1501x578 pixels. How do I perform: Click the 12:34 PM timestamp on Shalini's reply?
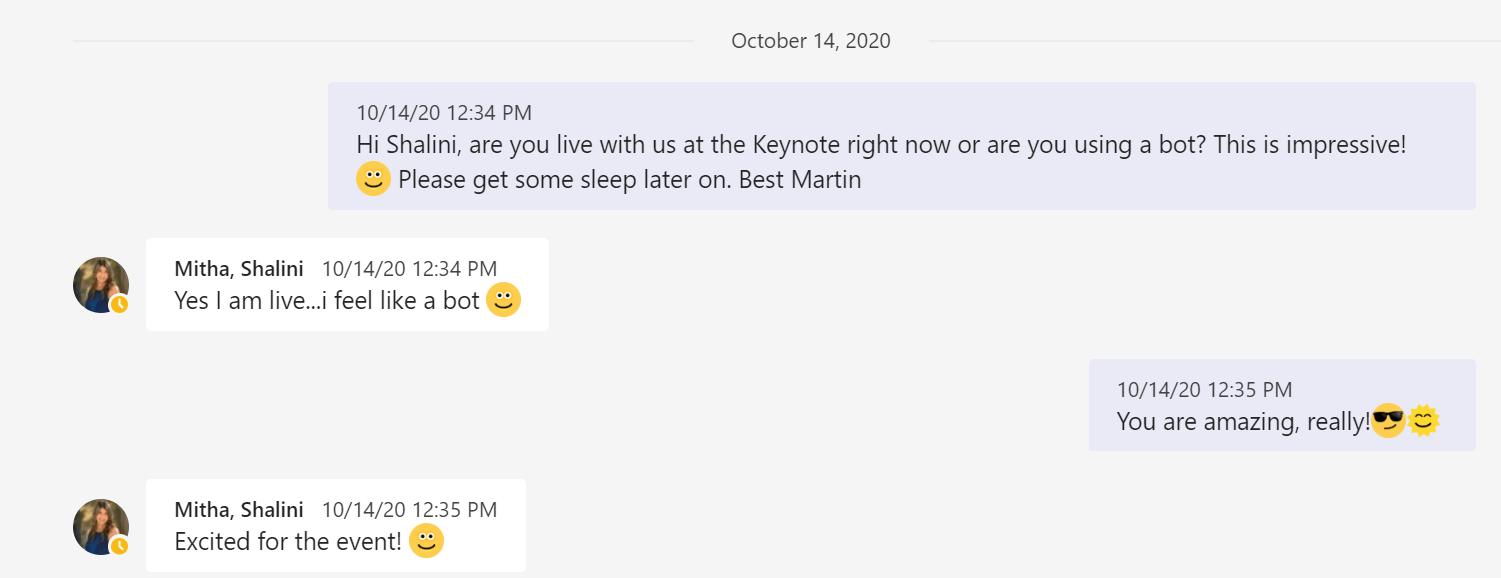[409, 268]
